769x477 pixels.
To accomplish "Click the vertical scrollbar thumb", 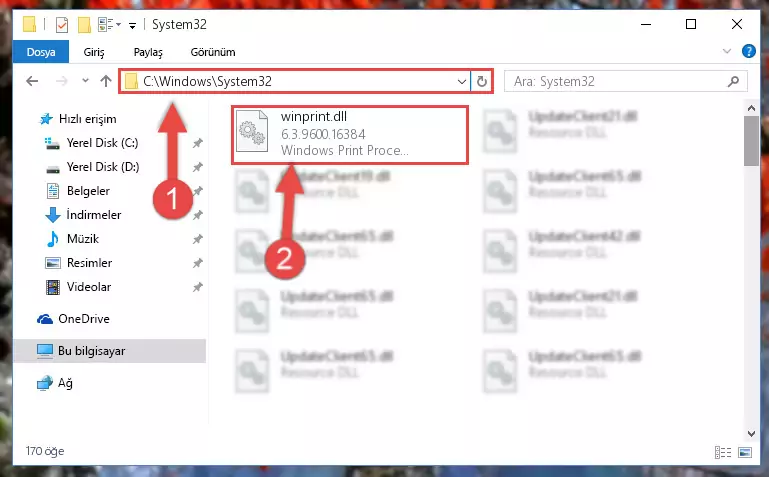I will [751, 141].
